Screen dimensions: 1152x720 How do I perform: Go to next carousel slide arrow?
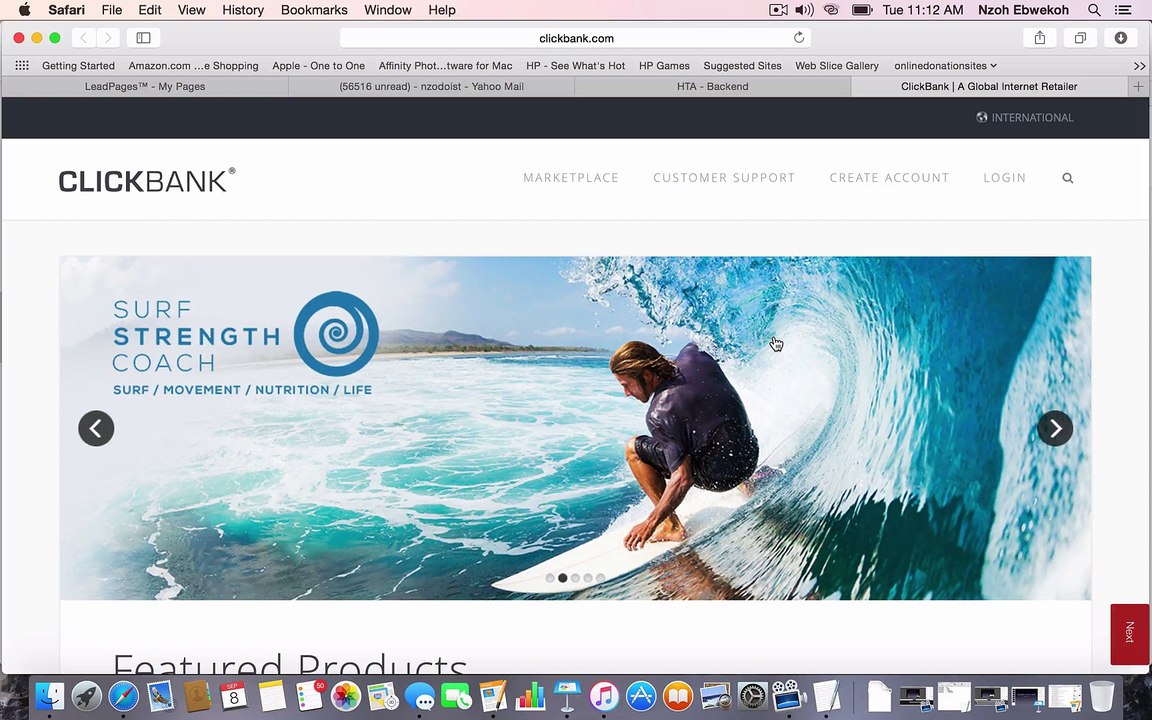pyautogui.click(x=1055, y=428)
